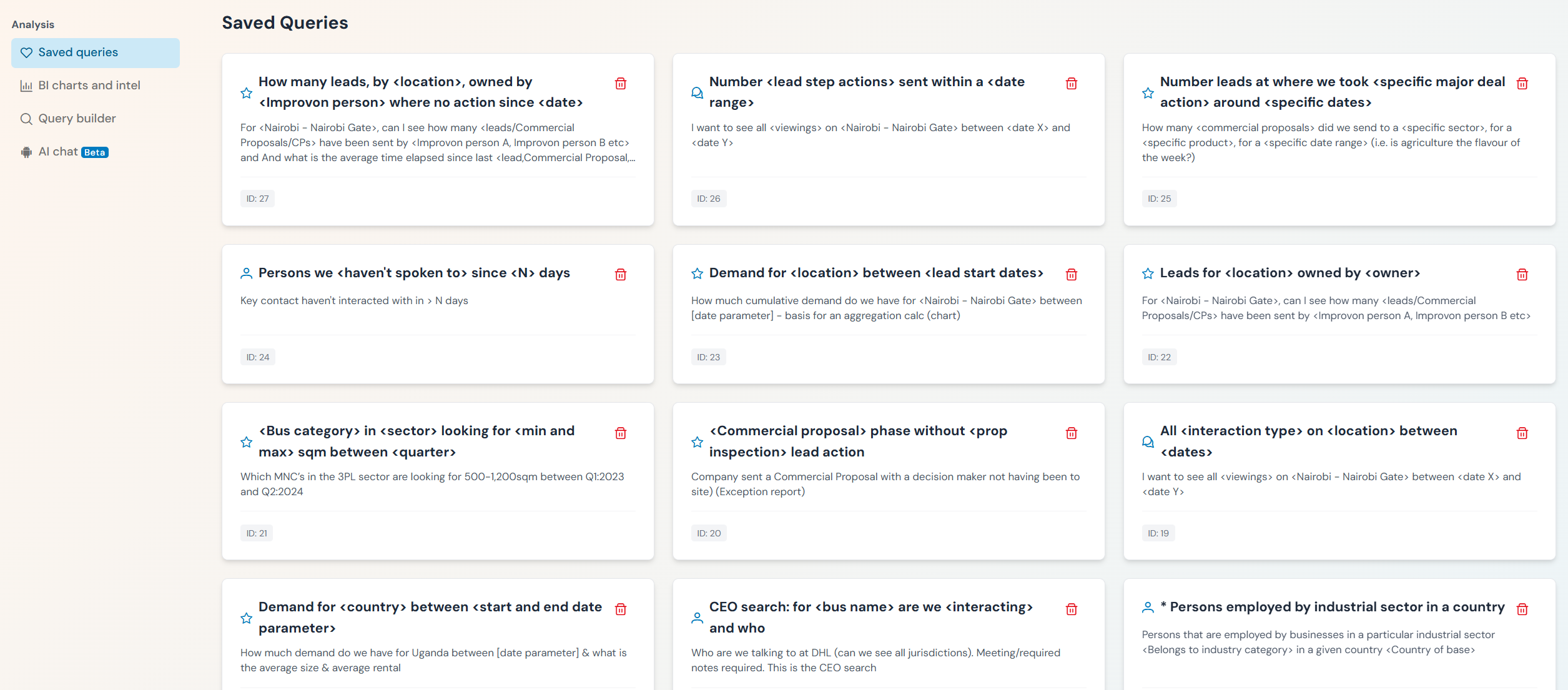Click person icon on 'Persons we haven't spoken to' card
The image size is (1568, 690).
pos(246,274)
